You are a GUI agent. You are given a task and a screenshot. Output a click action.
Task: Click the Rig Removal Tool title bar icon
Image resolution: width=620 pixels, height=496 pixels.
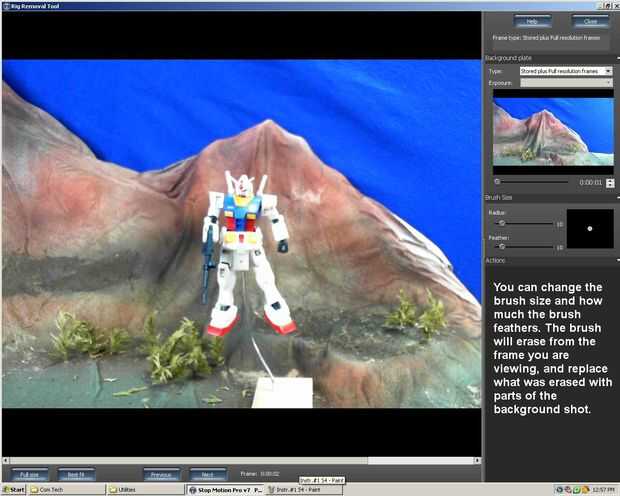coord(6,6)
